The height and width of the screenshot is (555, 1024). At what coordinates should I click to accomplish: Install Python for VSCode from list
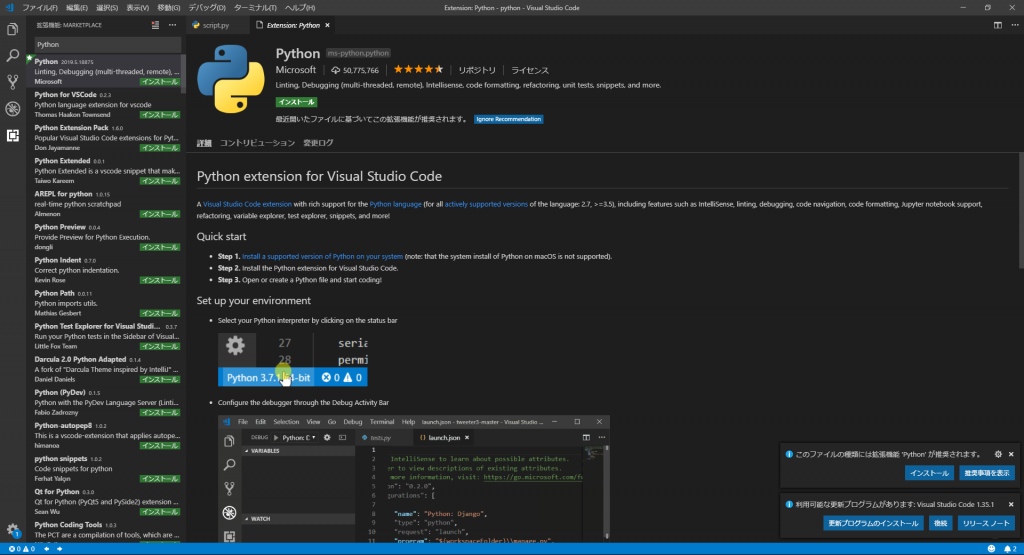point(160,115)
